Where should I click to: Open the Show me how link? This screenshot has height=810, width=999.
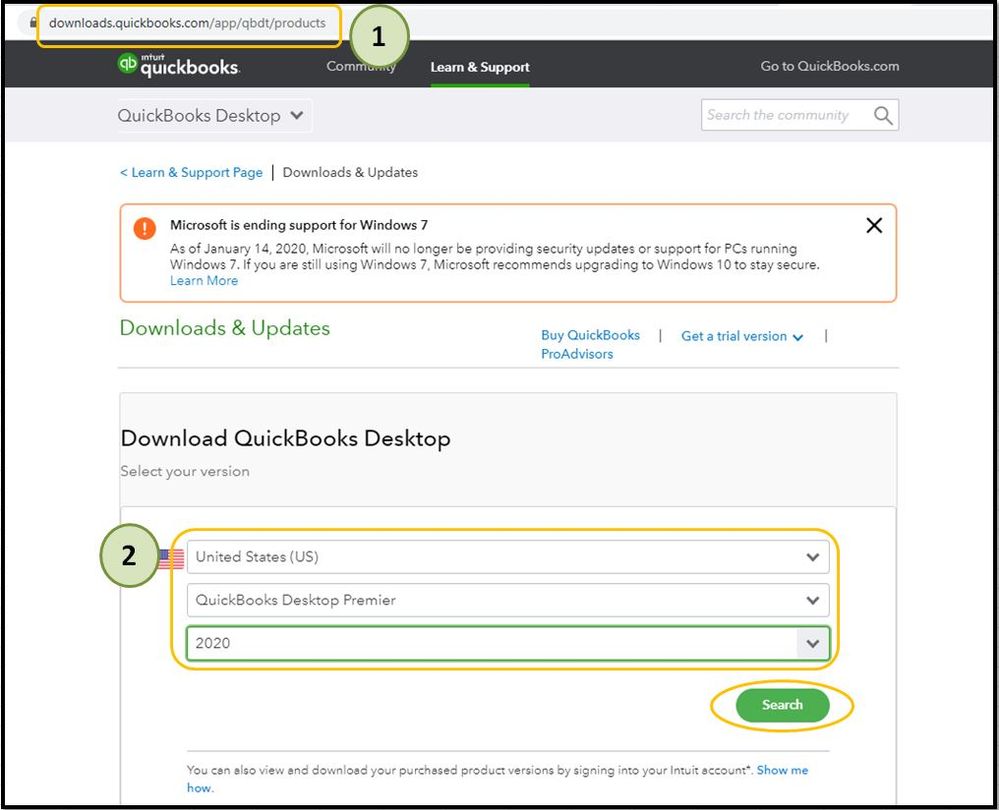click(782, 770)
